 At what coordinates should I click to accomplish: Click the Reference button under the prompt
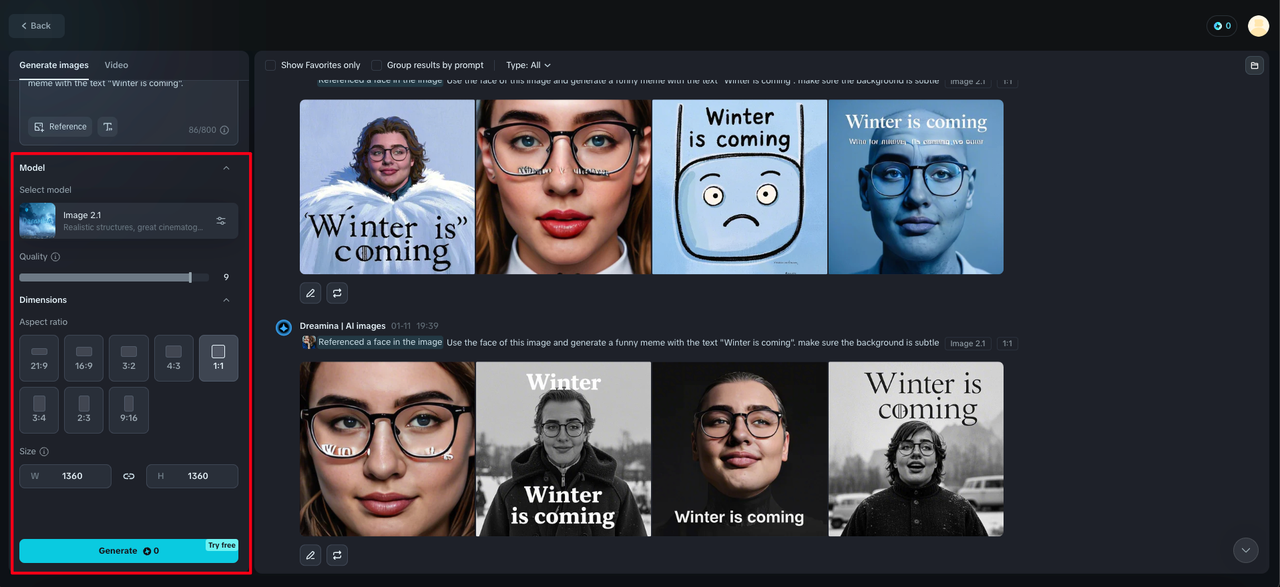(60, 127)
